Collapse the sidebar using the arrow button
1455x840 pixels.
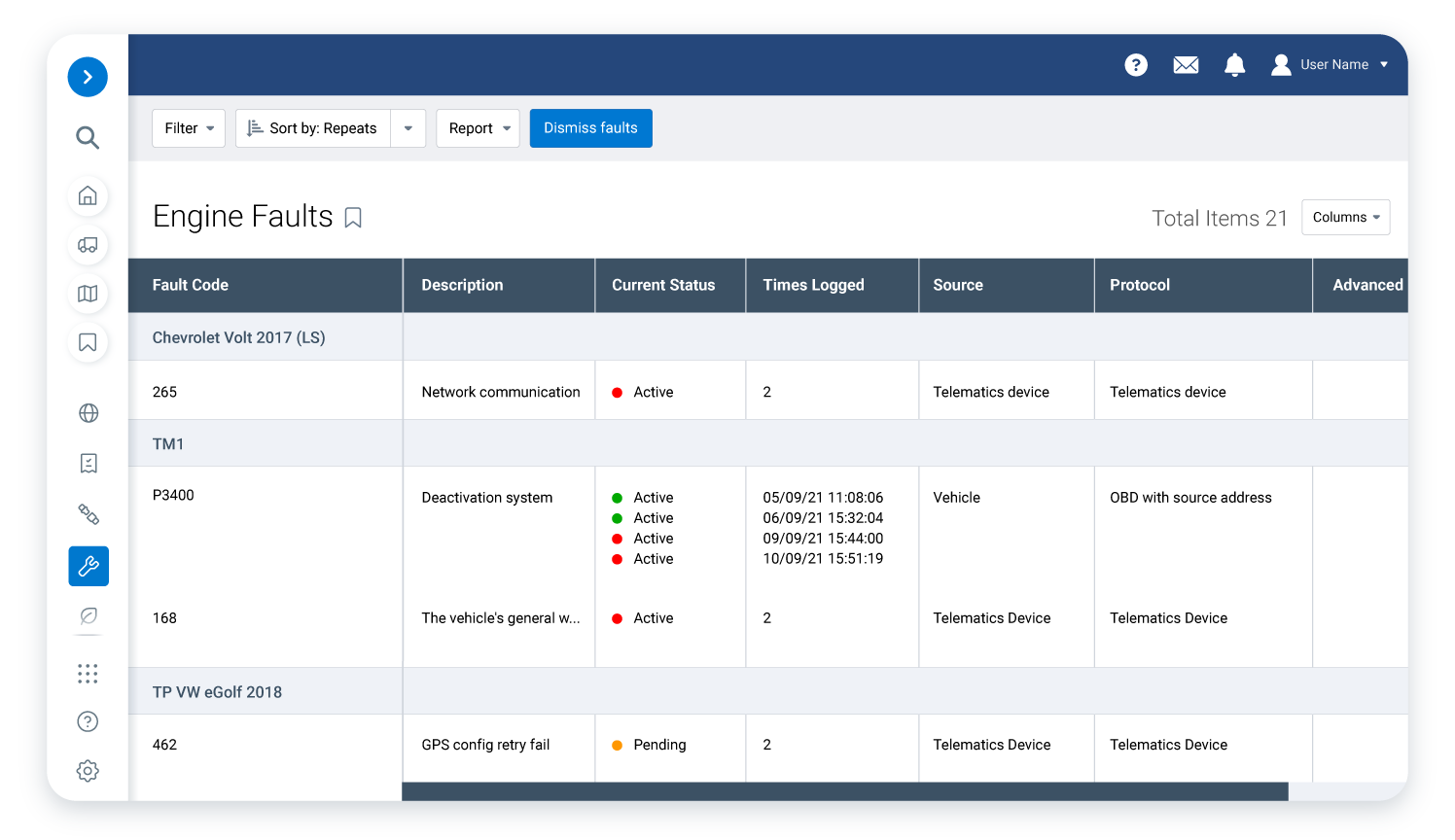click(88, 76)
